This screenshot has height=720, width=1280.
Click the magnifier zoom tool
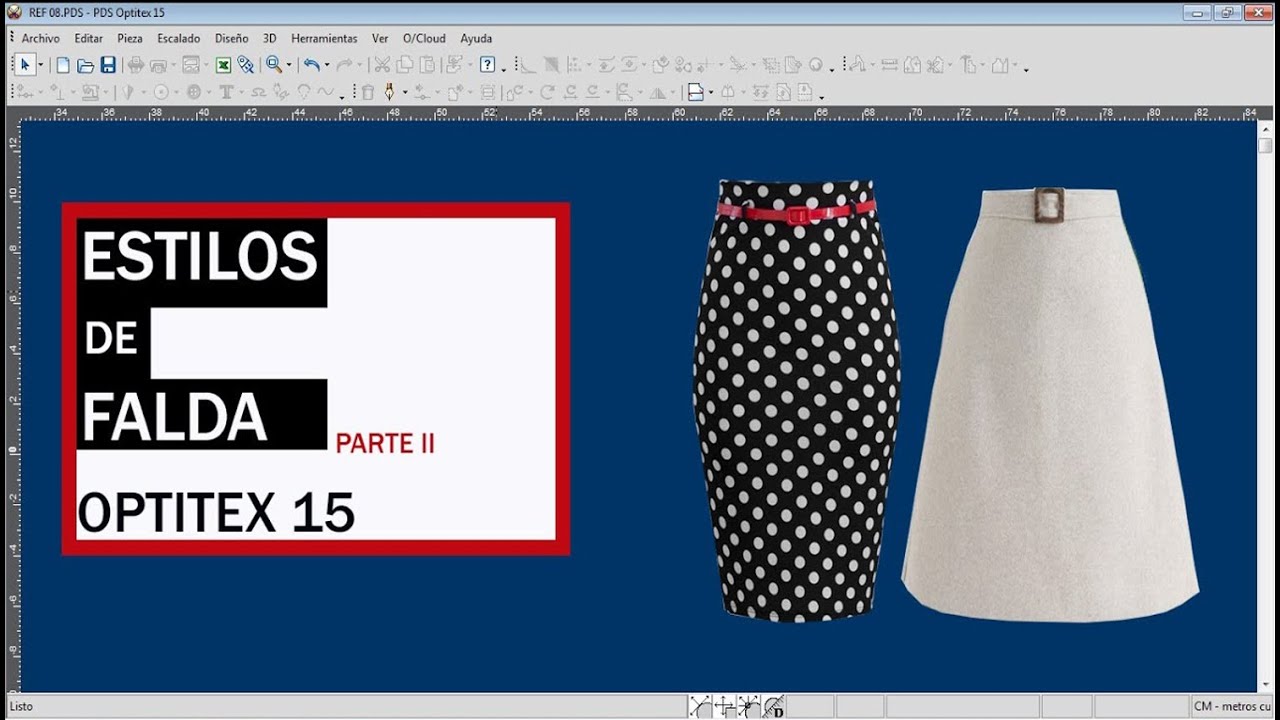pos(273,65)
